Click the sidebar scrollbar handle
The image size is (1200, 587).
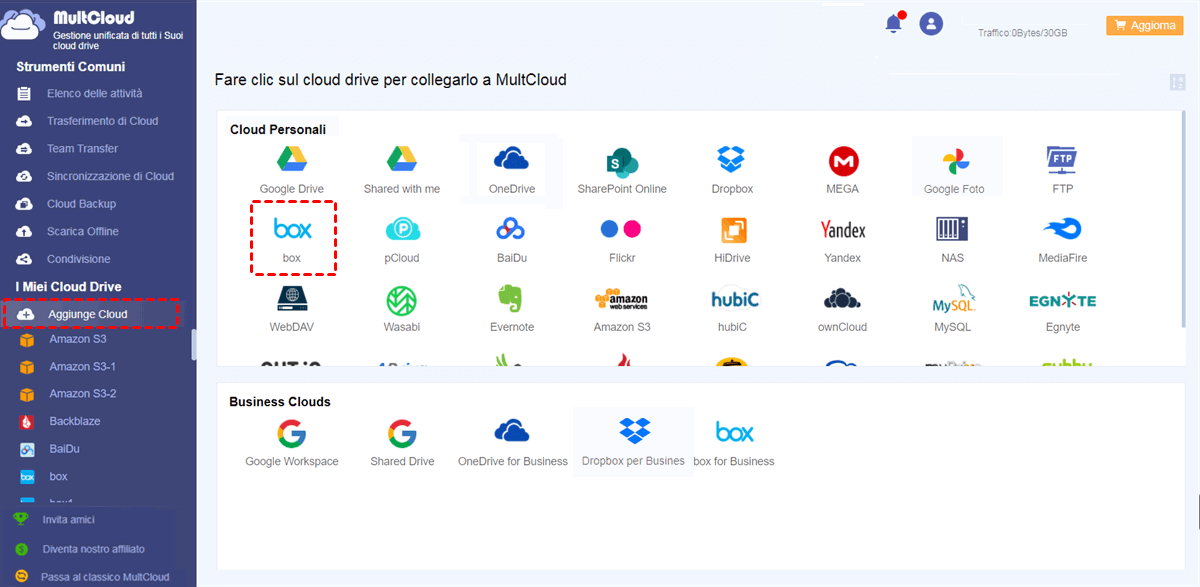pyautogui.click(x=194, y=346)
